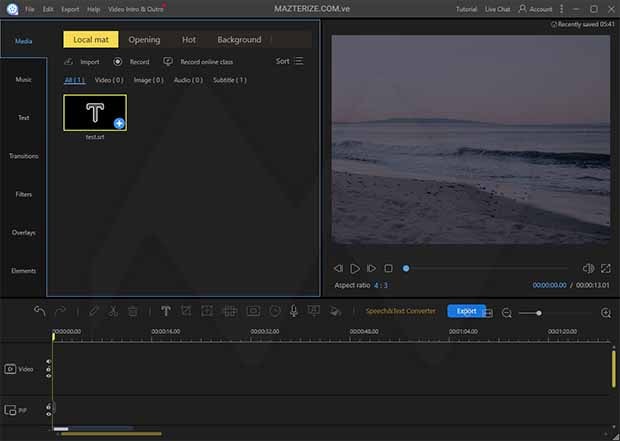620x441 pixels.
Task: Click the undo arrow in timeline toolbar
Action: (x=40, y=311)
